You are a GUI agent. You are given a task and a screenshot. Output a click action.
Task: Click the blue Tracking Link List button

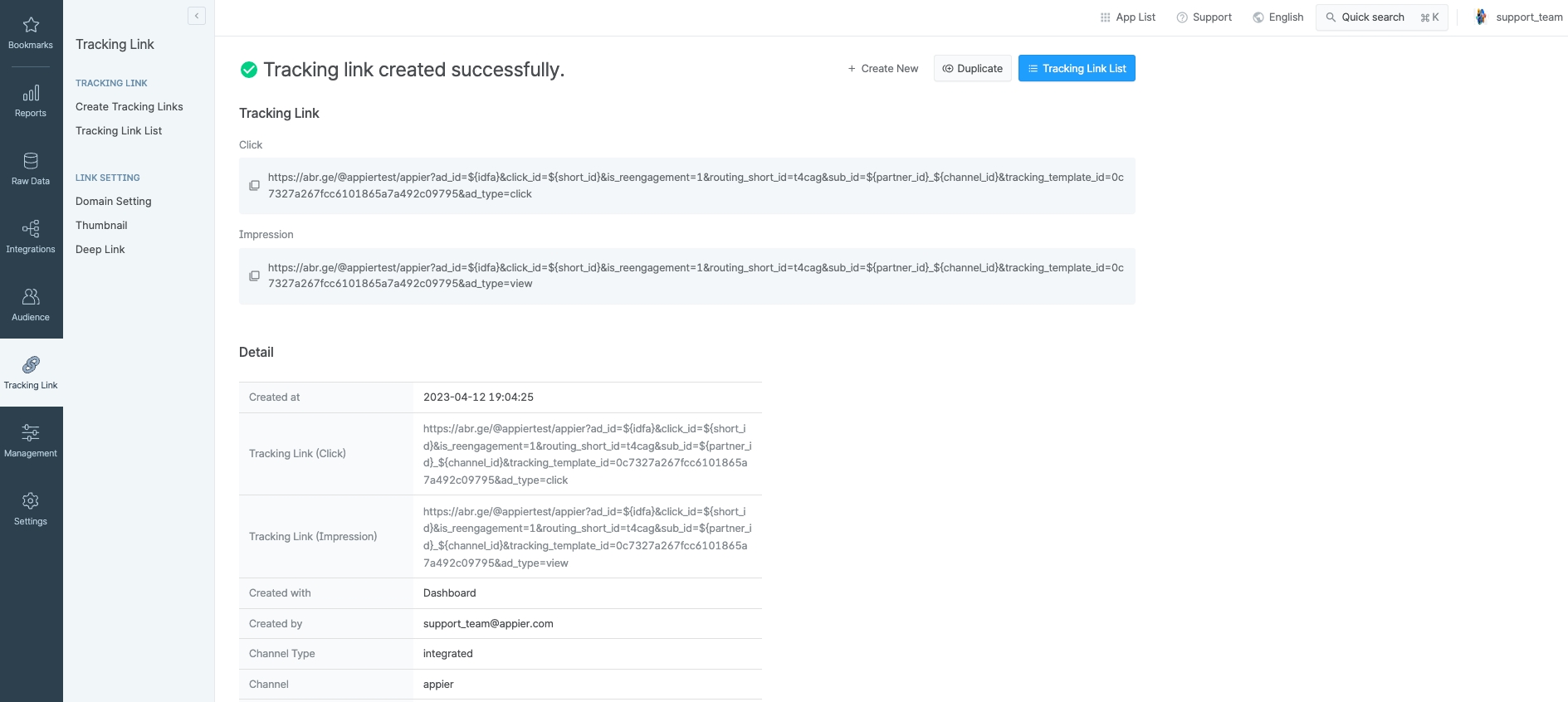click(1077, 69)
